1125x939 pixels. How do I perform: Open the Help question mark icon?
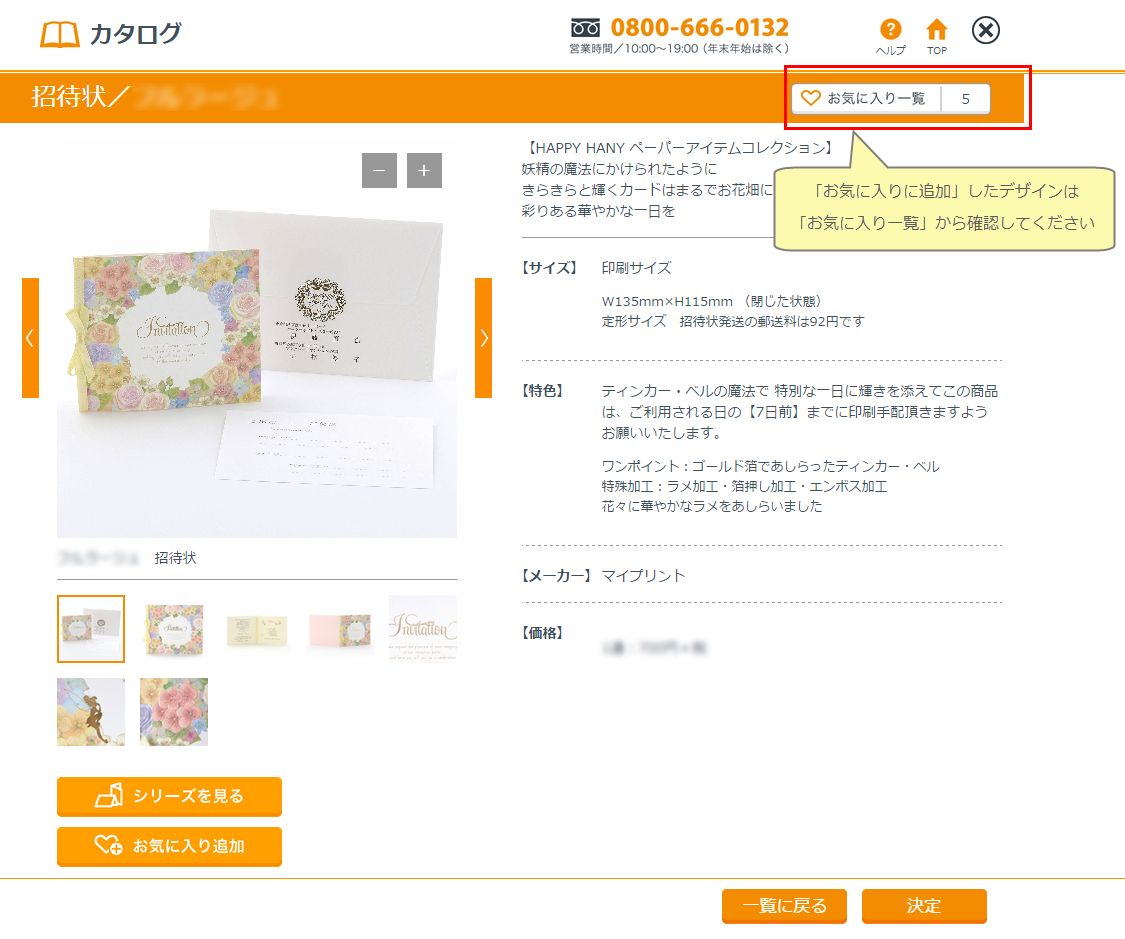(x=890, y=29)
